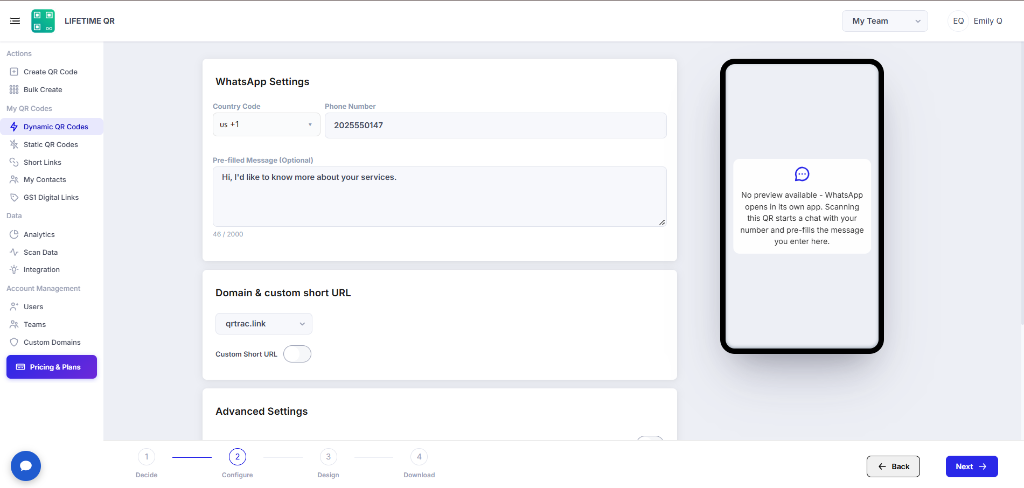1024x488 pixels.
Task: Click the Scan Data pulse icon
Action: (x=14, y=252)
